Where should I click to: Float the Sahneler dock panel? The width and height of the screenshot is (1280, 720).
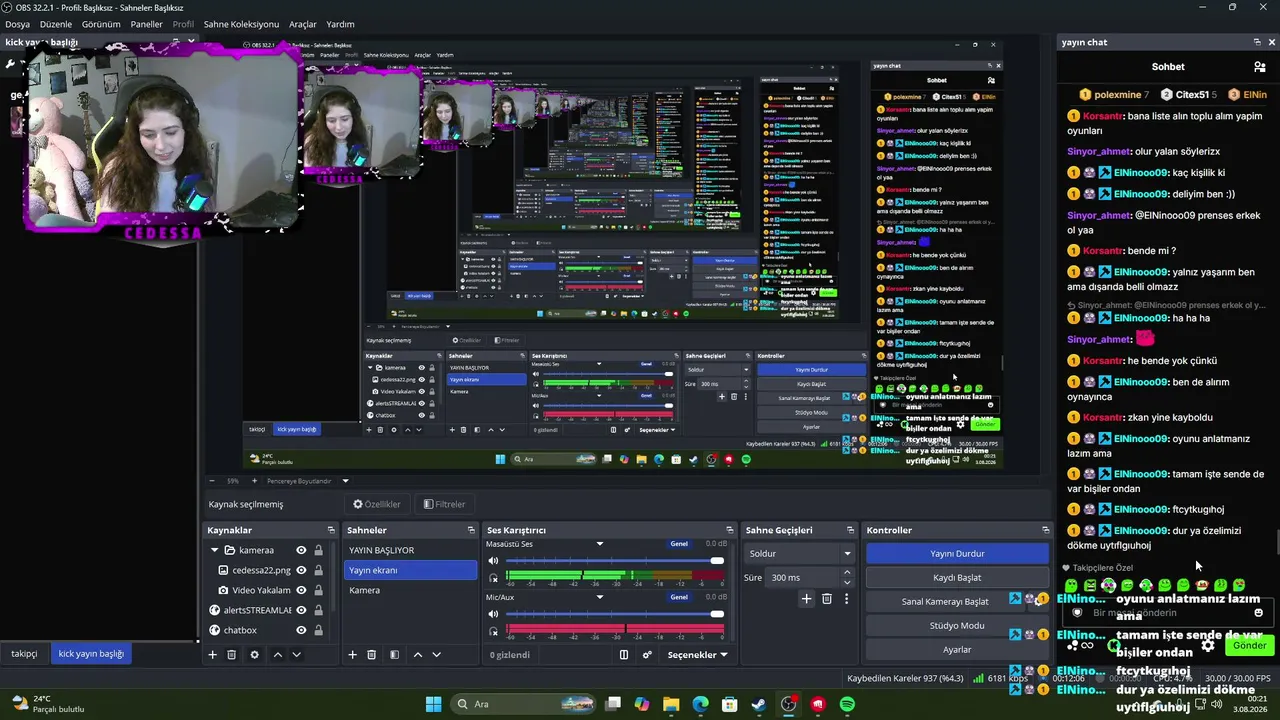[x=471, y=530]
